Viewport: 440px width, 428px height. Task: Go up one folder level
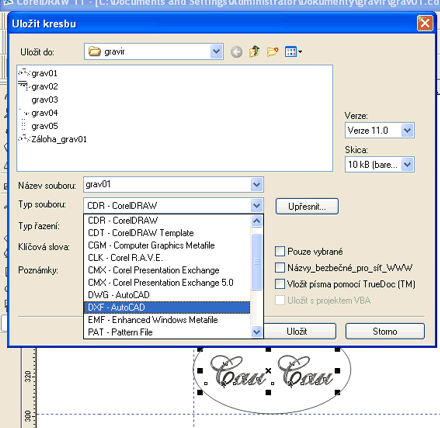pyautogui.click(x=255, y=52)
